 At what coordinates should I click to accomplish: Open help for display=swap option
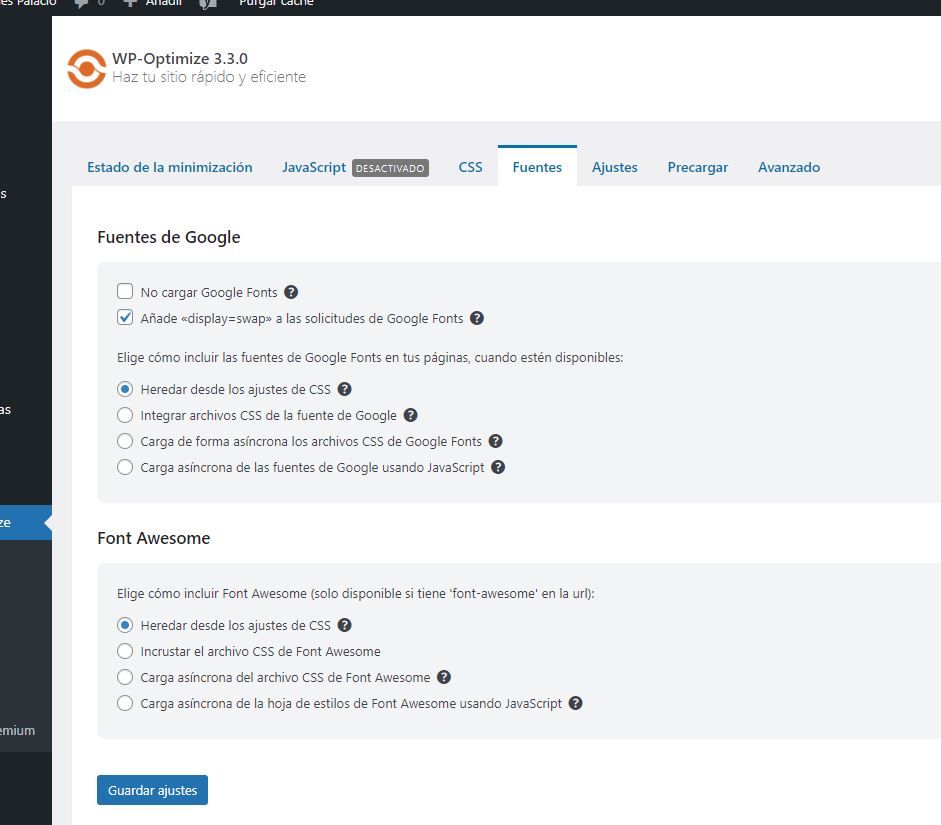click(x=477, y=318)
